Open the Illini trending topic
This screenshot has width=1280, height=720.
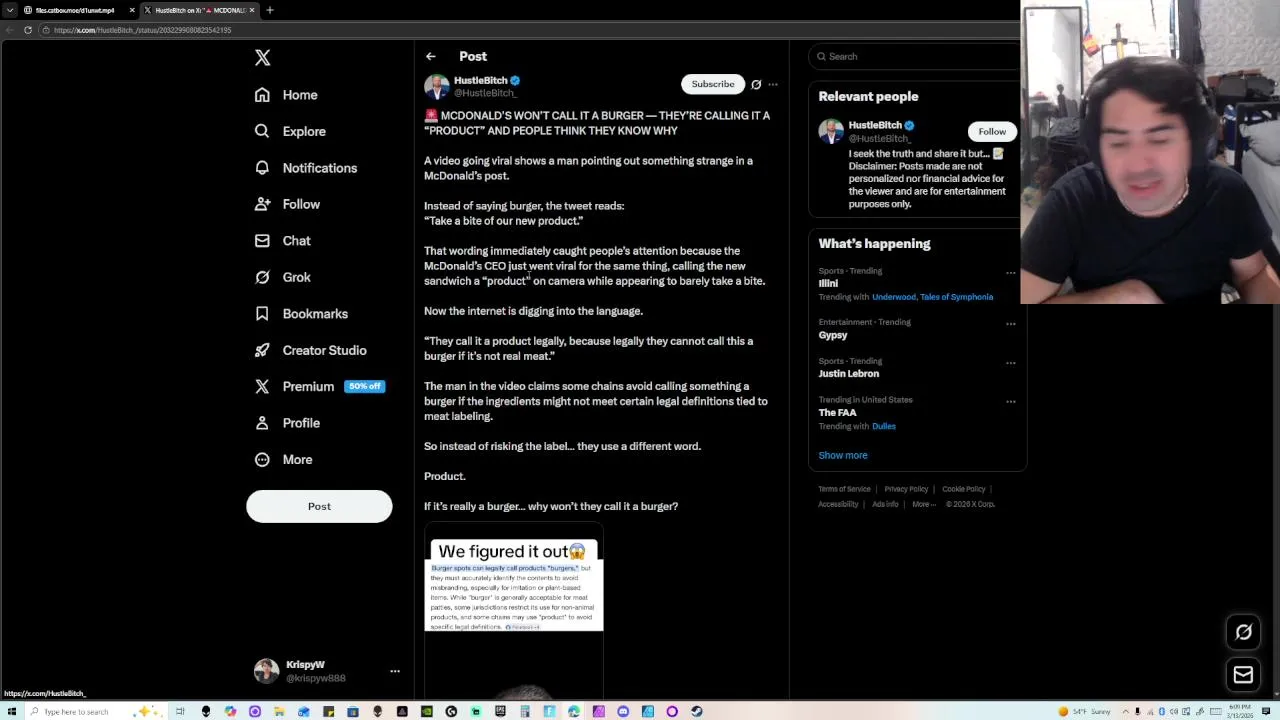coord(828,283)
